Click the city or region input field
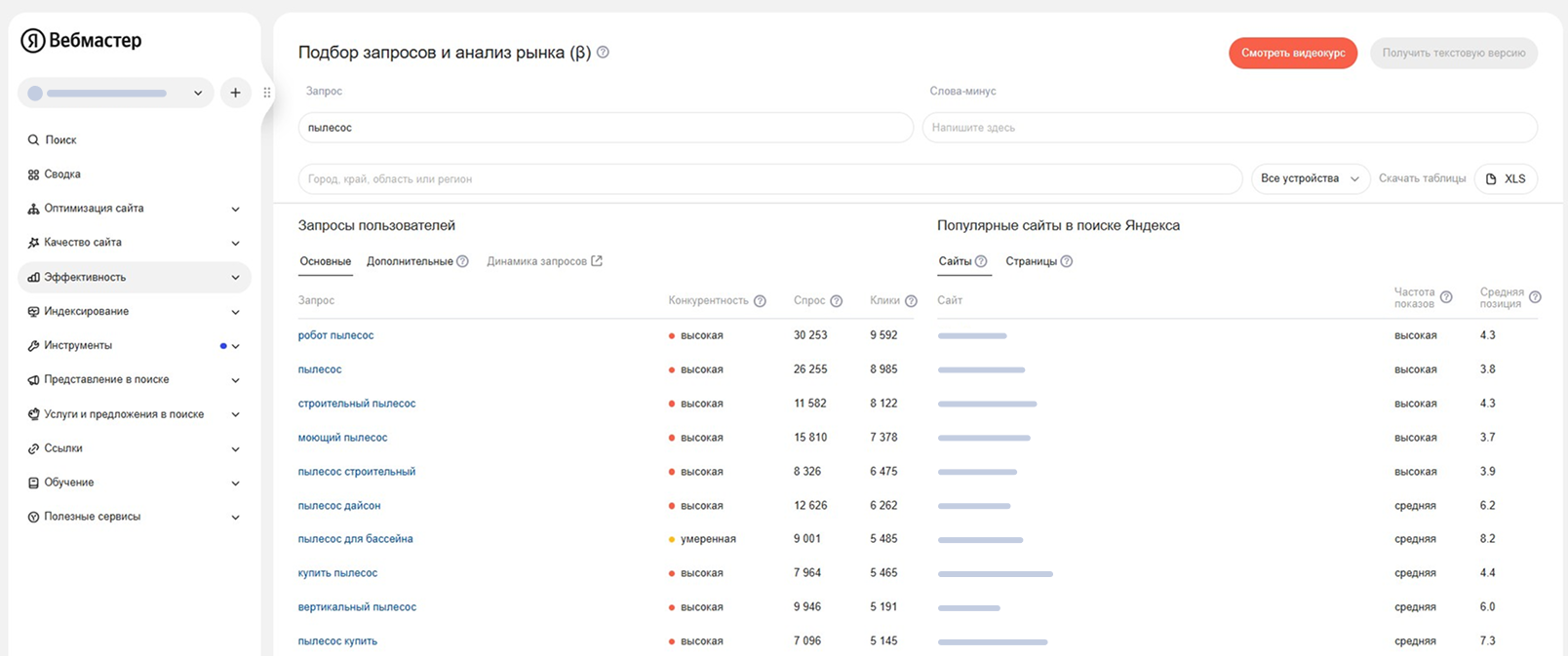 pos(770,179)
